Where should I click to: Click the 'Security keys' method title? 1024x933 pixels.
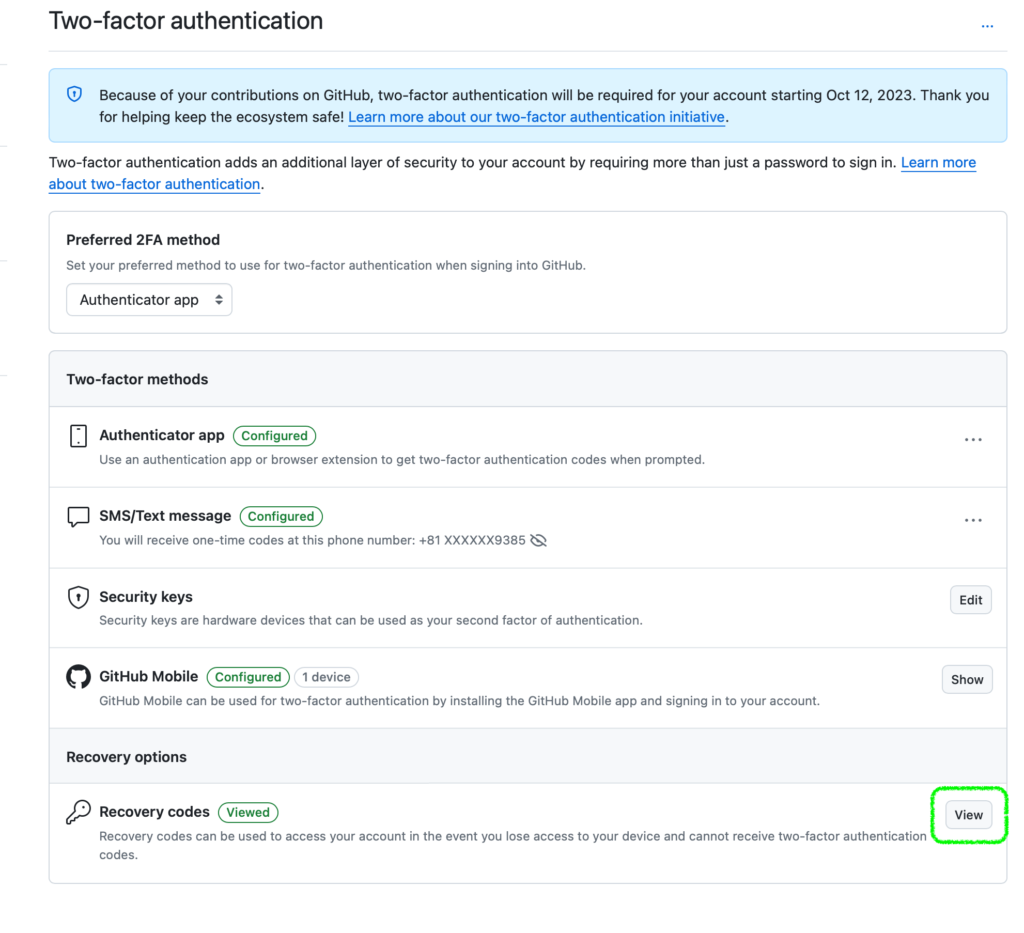click(x=146, y=597)
